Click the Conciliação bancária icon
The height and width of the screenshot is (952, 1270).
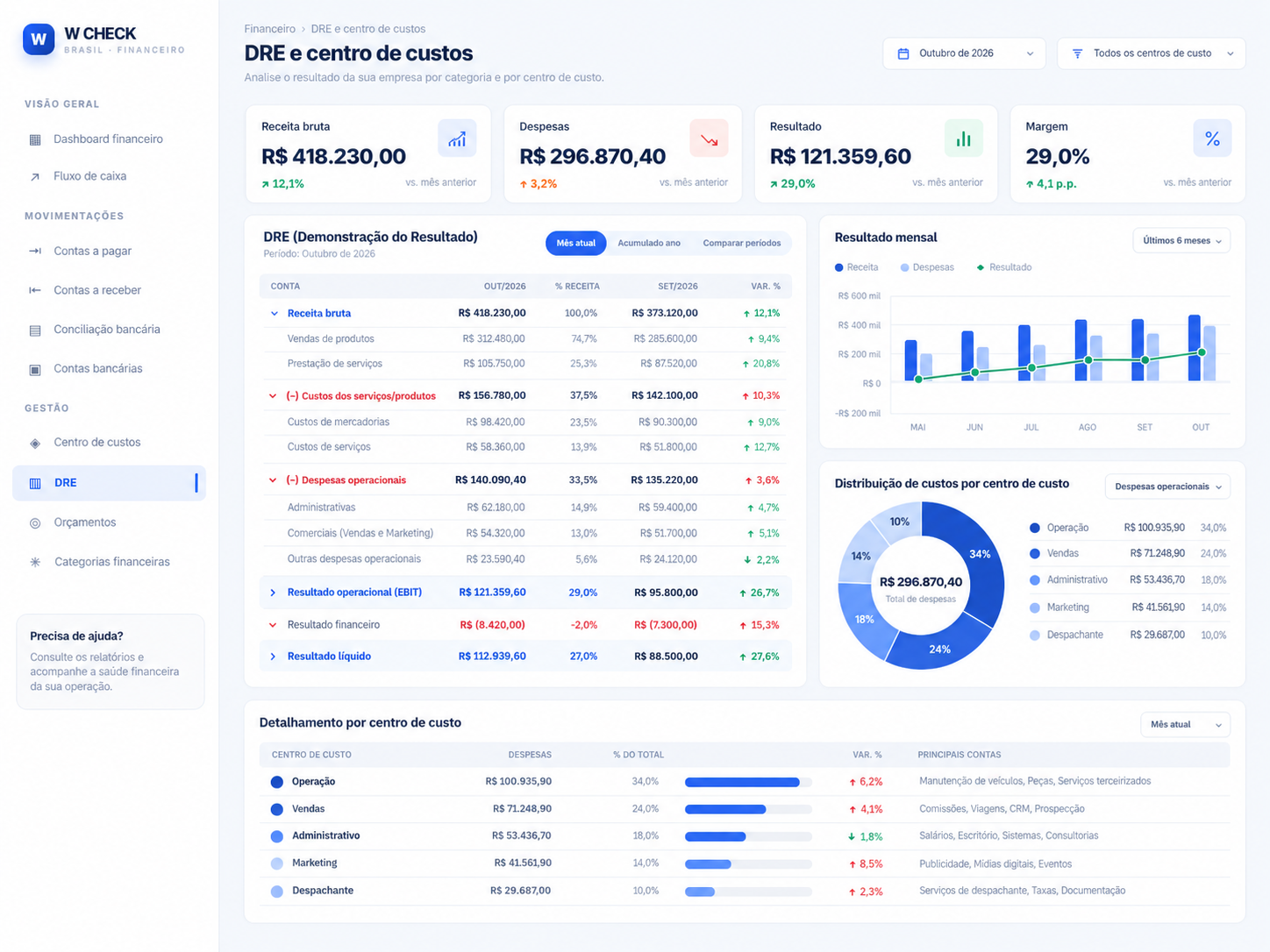(35, 330)
